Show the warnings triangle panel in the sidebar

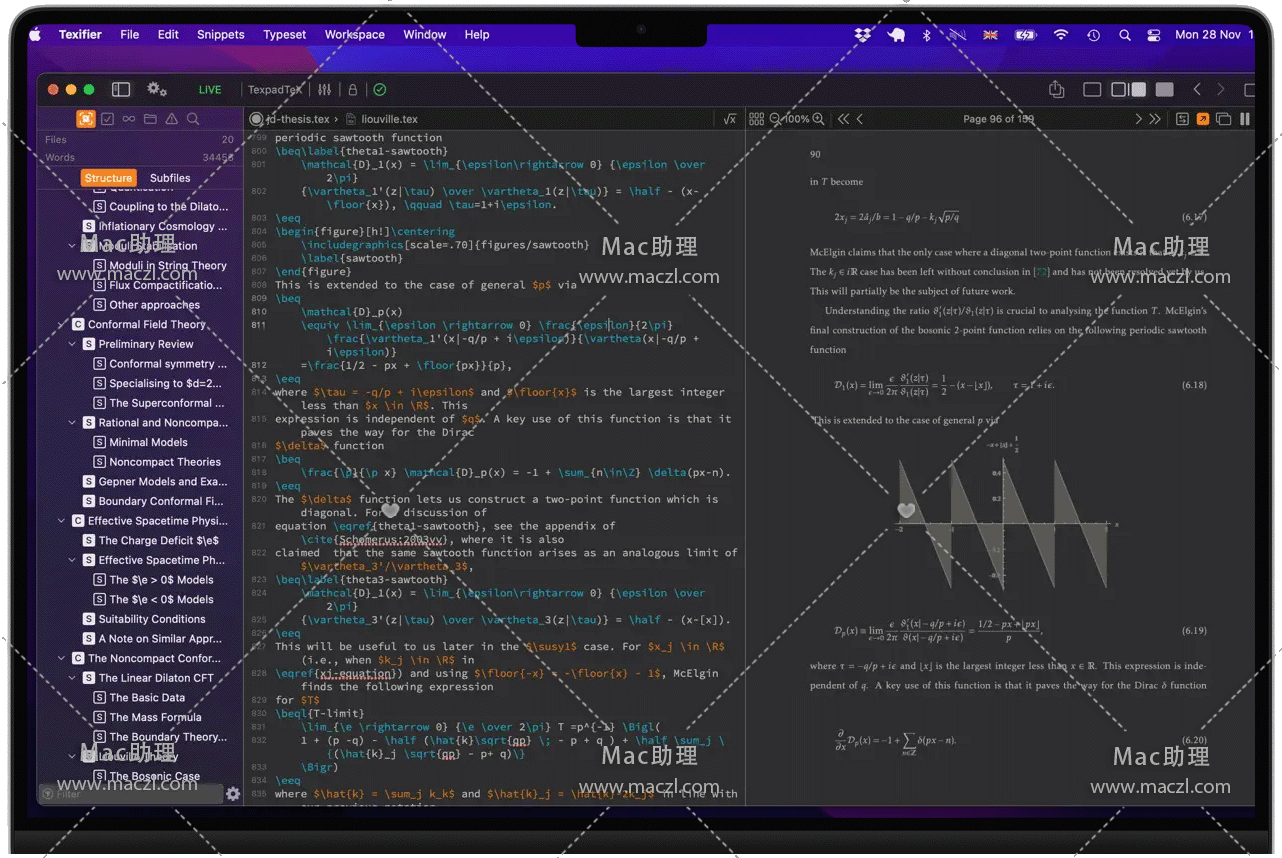[x=172, y=119]
